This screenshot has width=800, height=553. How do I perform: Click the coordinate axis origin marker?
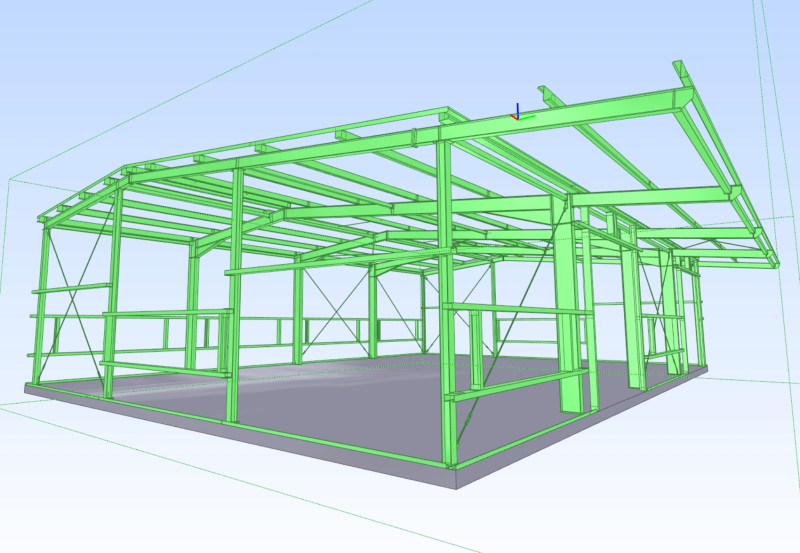click(x=517, y=116)
